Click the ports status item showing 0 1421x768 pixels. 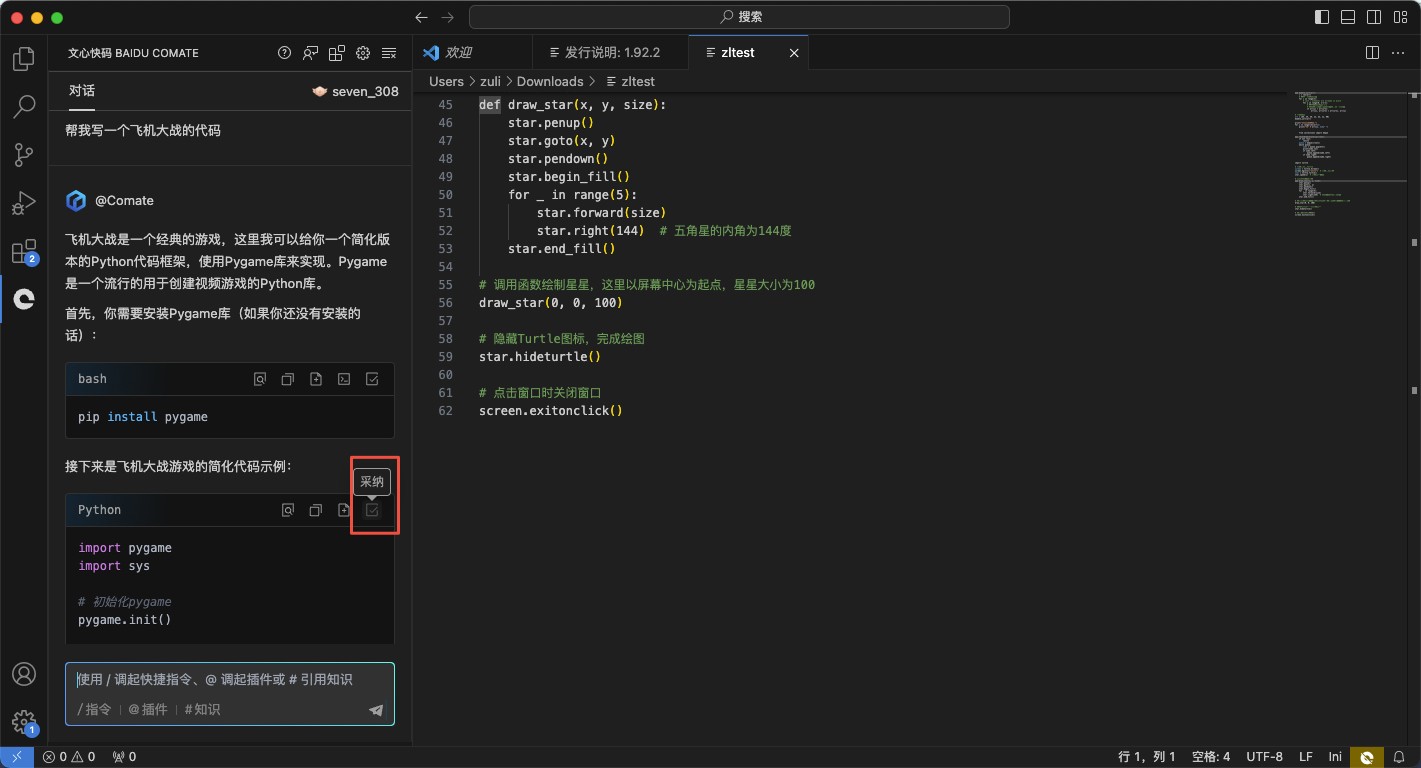(125, 757)
